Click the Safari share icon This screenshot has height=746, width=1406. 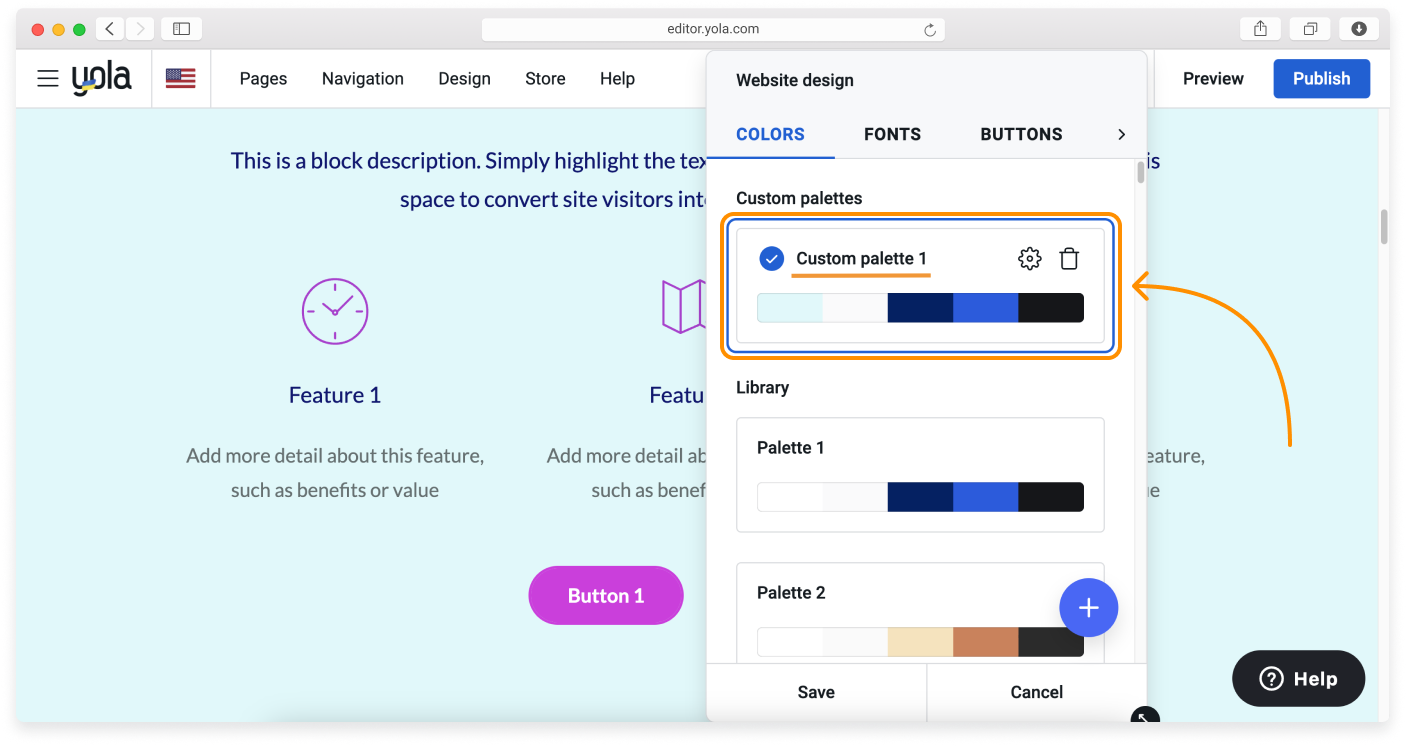click(x=1260, y=29)
